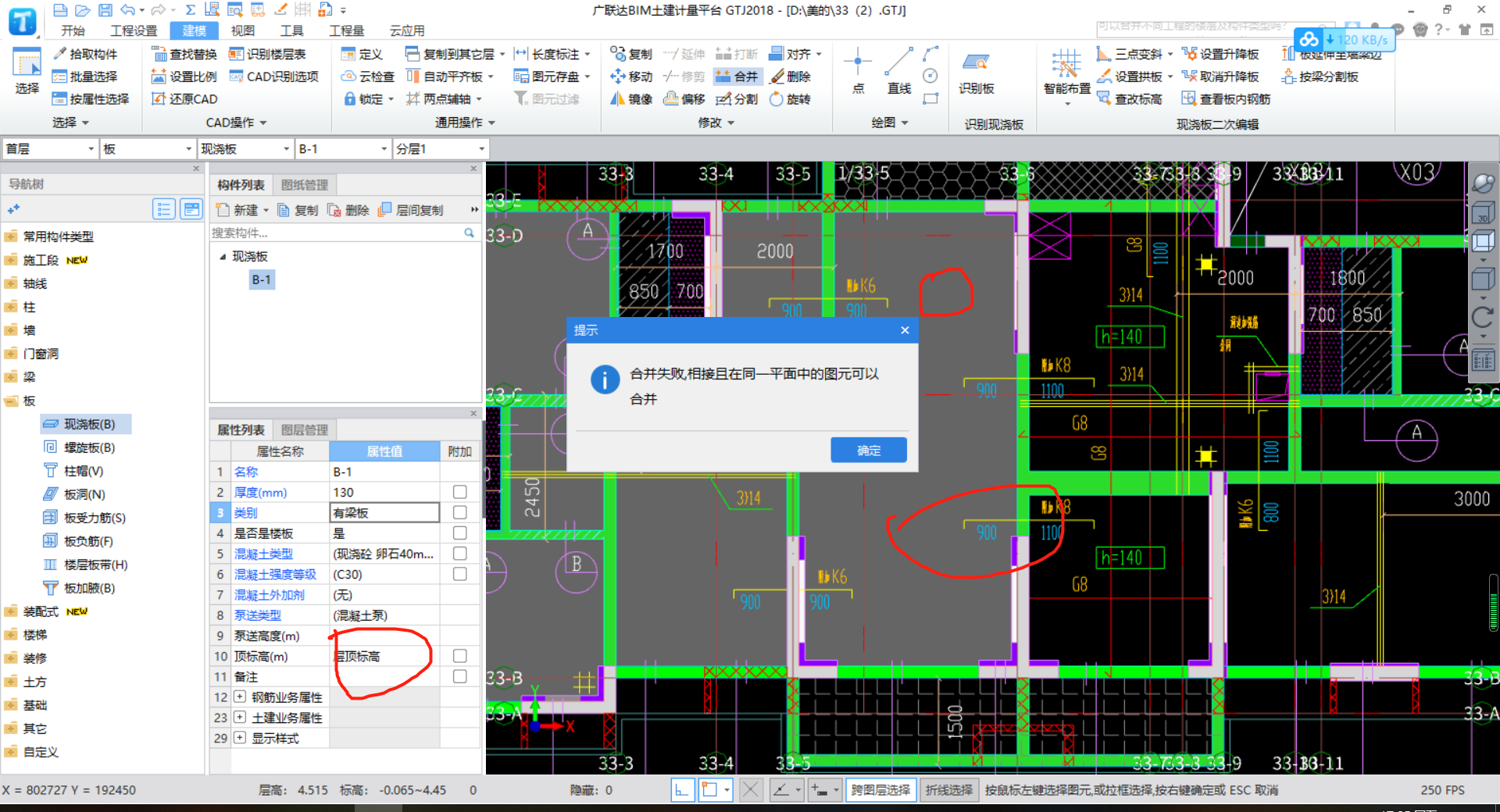This screenshot has height=812, width=1500.
Task: Toggle 厚度(mm) attach checkbox
Action: [x=460, y=492]
